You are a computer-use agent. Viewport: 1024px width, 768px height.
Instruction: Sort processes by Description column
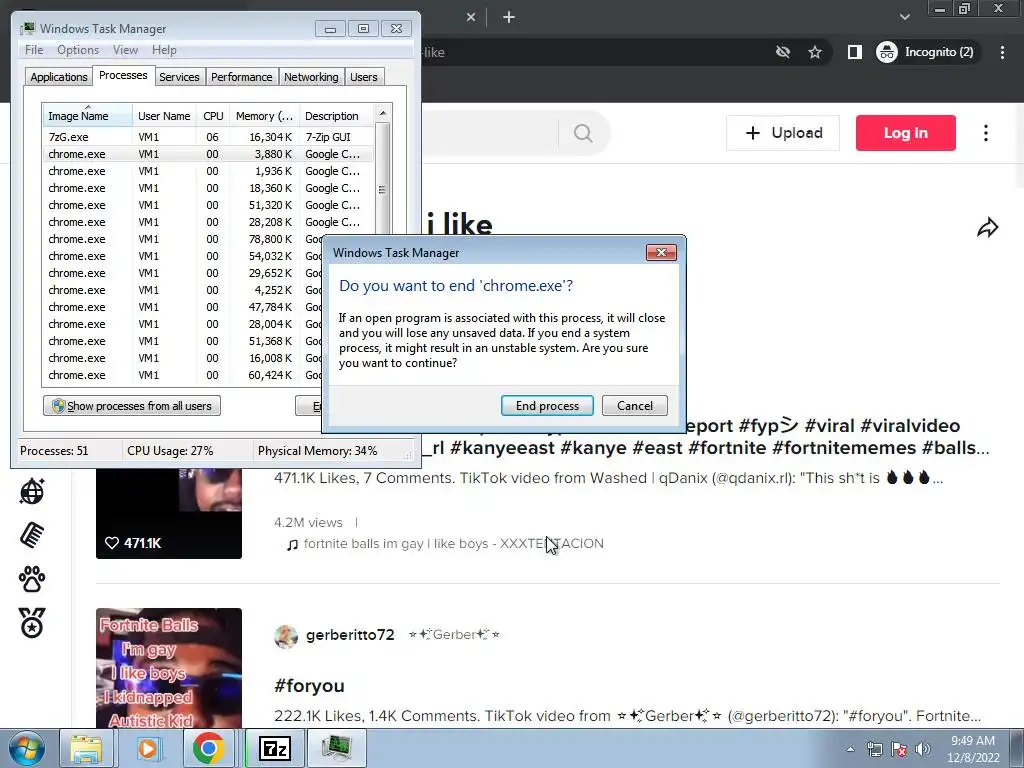(337, 116)
